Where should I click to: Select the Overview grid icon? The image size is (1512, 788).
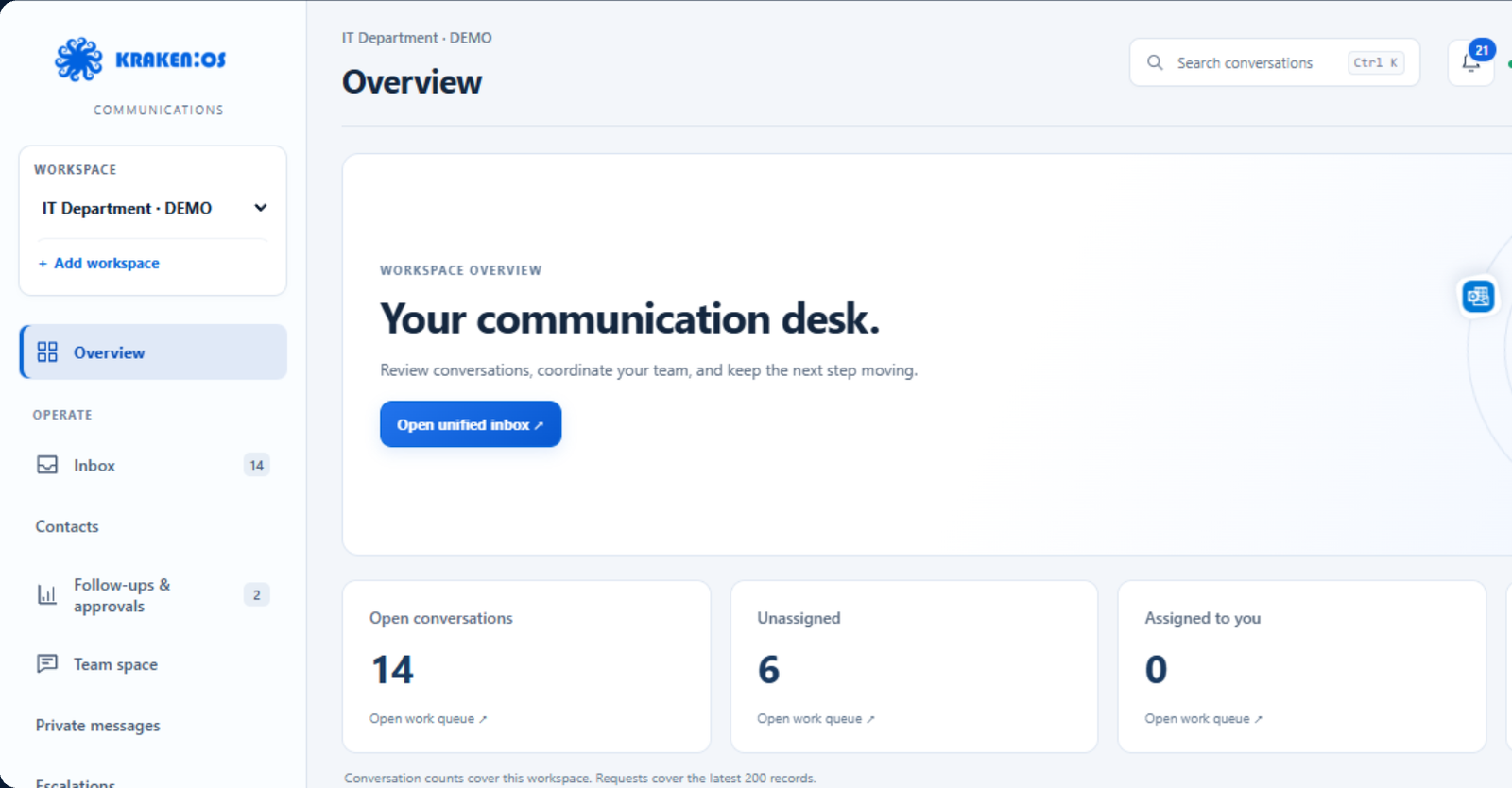tap(47, 352)
